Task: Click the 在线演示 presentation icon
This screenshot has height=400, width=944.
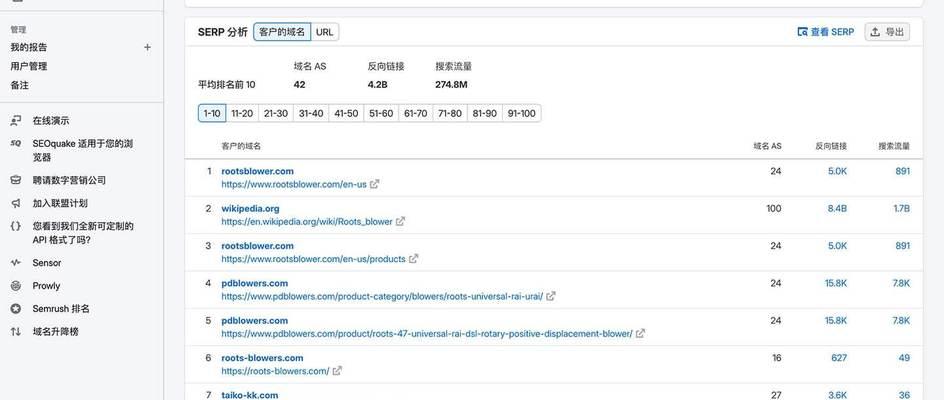Action: pos(16,120)
